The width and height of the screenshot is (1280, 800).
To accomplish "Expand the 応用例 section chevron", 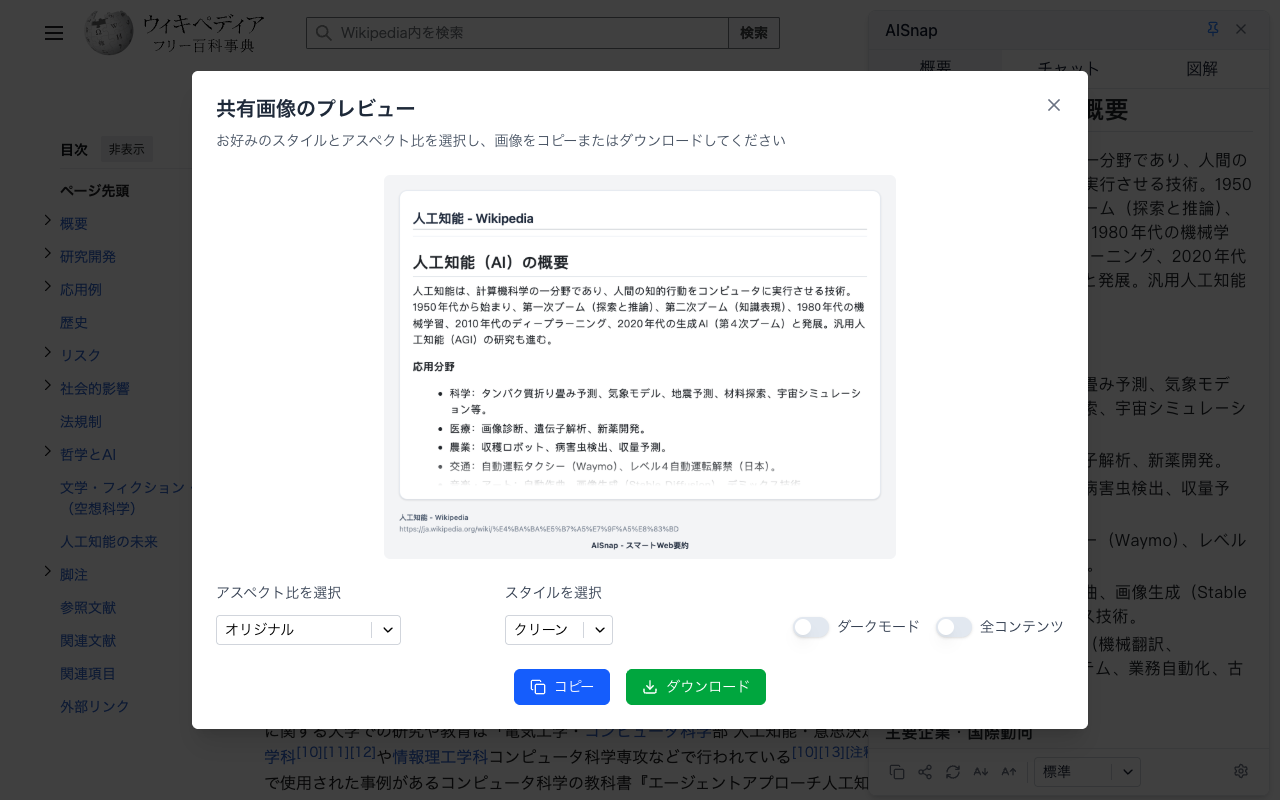I will pyautogui.click(x=47, y=288).
